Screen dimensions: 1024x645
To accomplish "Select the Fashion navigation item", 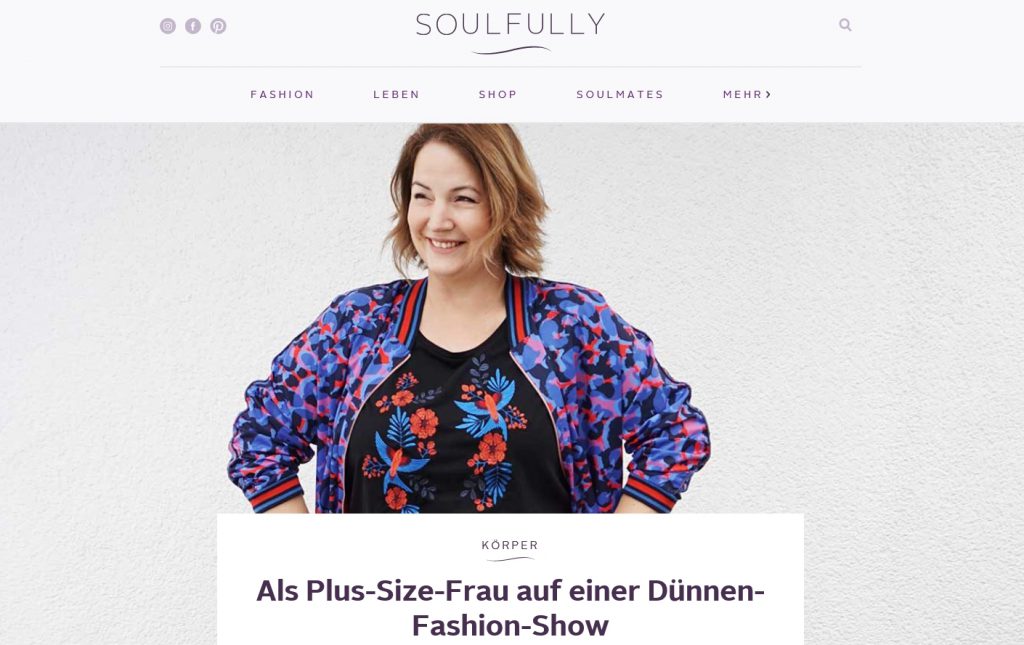I will 282,95.
